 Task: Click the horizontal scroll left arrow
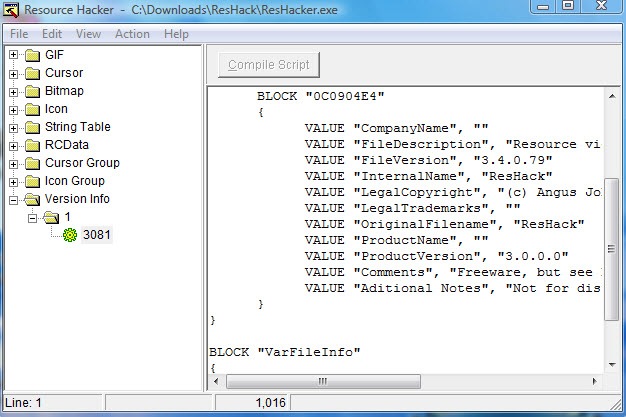tap(216, 381)
